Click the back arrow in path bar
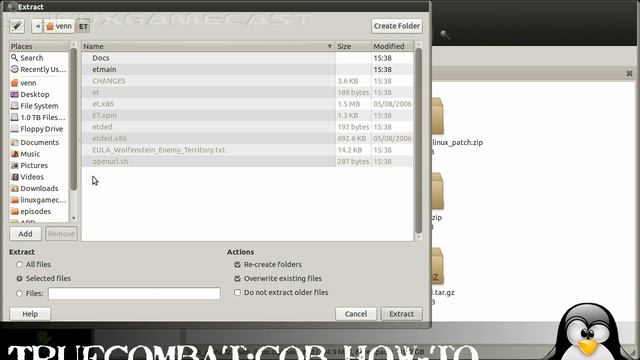This screenshot has height=360, width=640. point(37,26)
